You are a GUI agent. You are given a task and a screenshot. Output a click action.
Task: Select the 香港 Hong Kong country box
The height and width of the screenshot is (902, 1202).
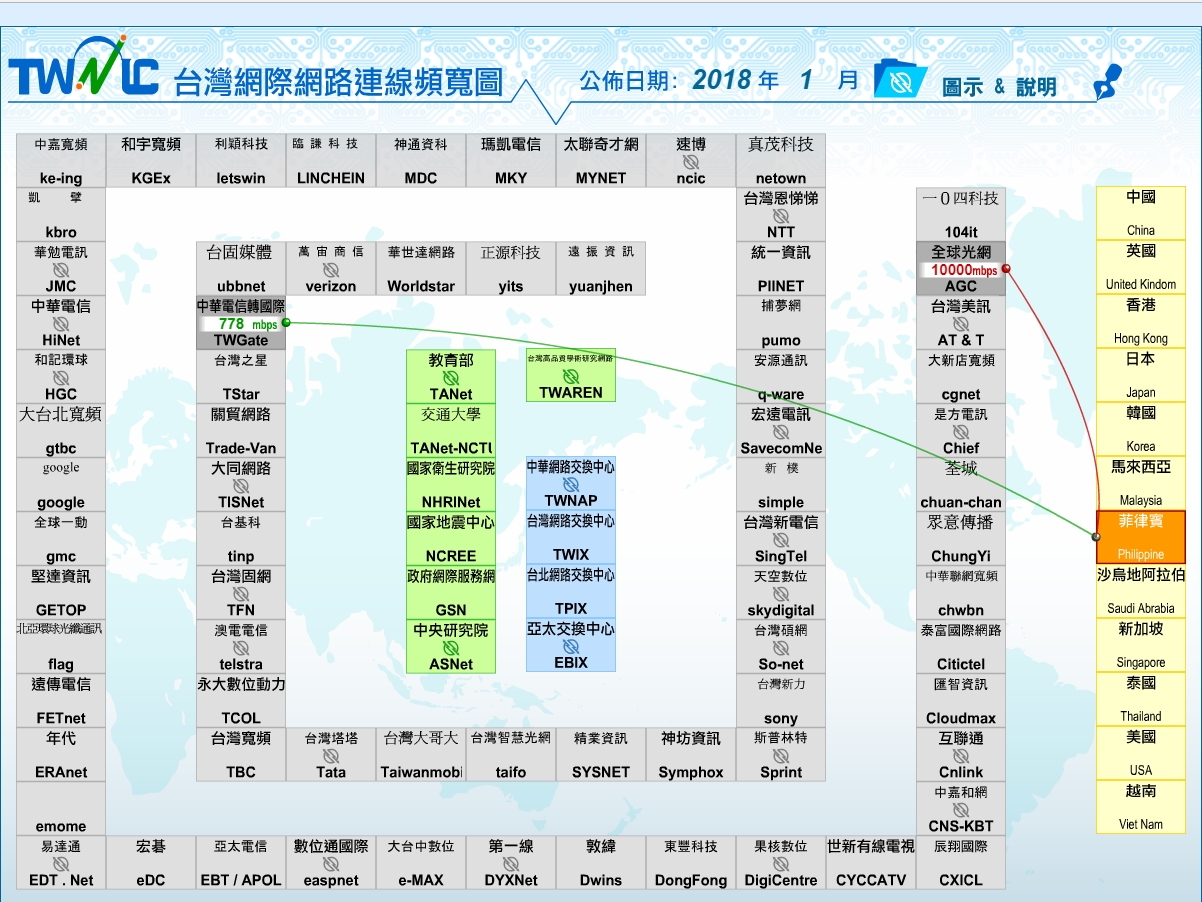1141,320
